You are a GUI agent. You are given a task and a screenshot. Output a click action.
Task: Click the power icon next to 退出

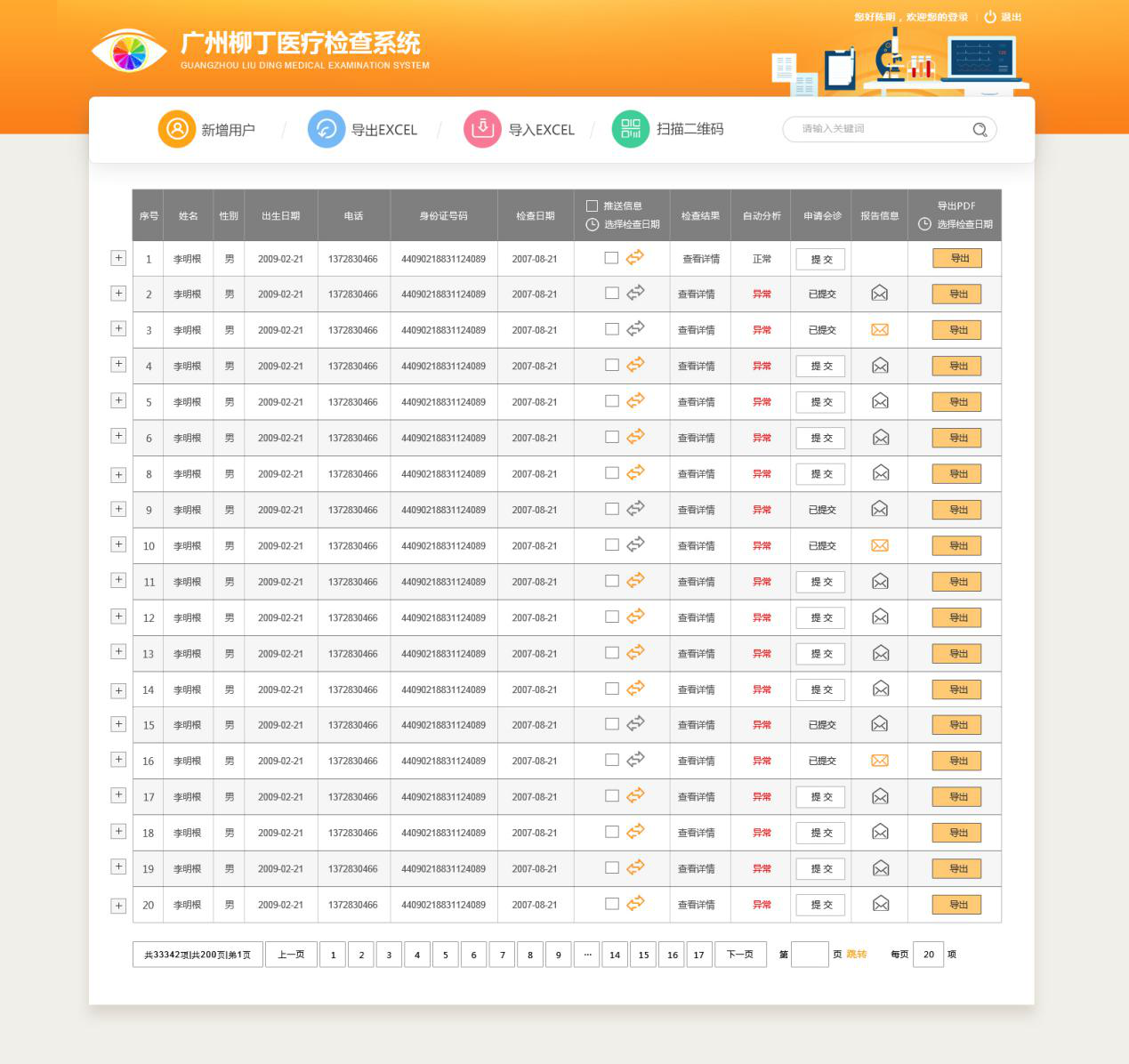coord(990,16)
